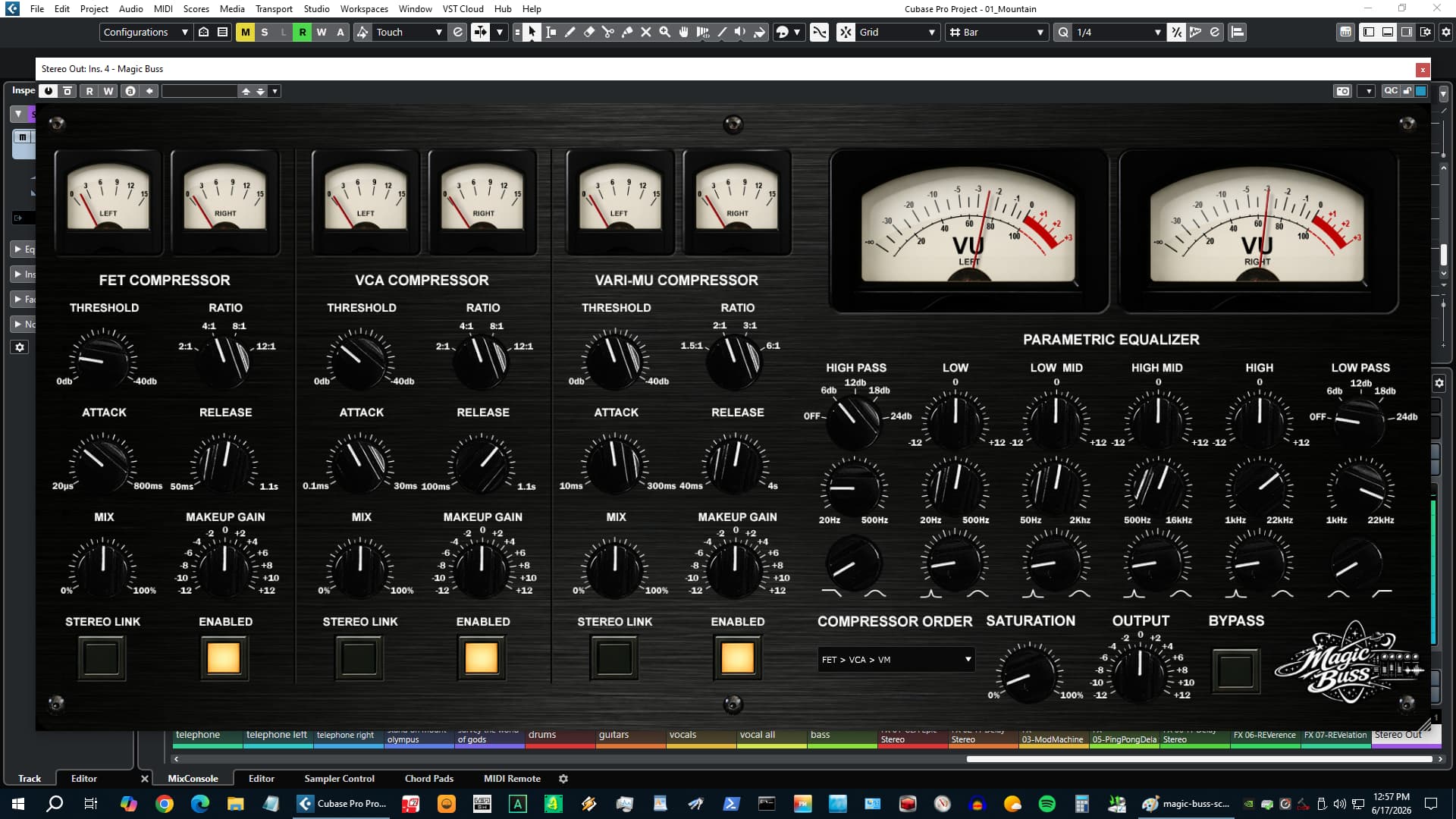Select the Range Selection tool

[x=551, y=32]
